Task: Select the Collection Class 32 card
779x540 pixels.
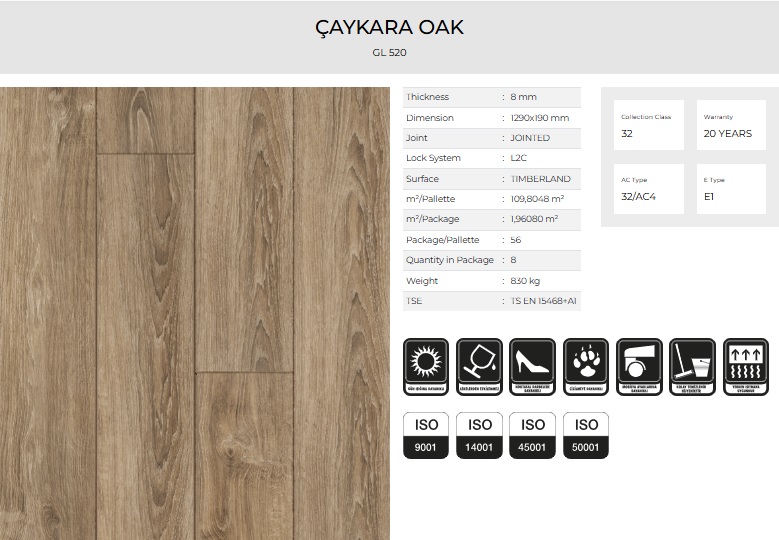Action: pyautogui.click(x=648, y=126)
